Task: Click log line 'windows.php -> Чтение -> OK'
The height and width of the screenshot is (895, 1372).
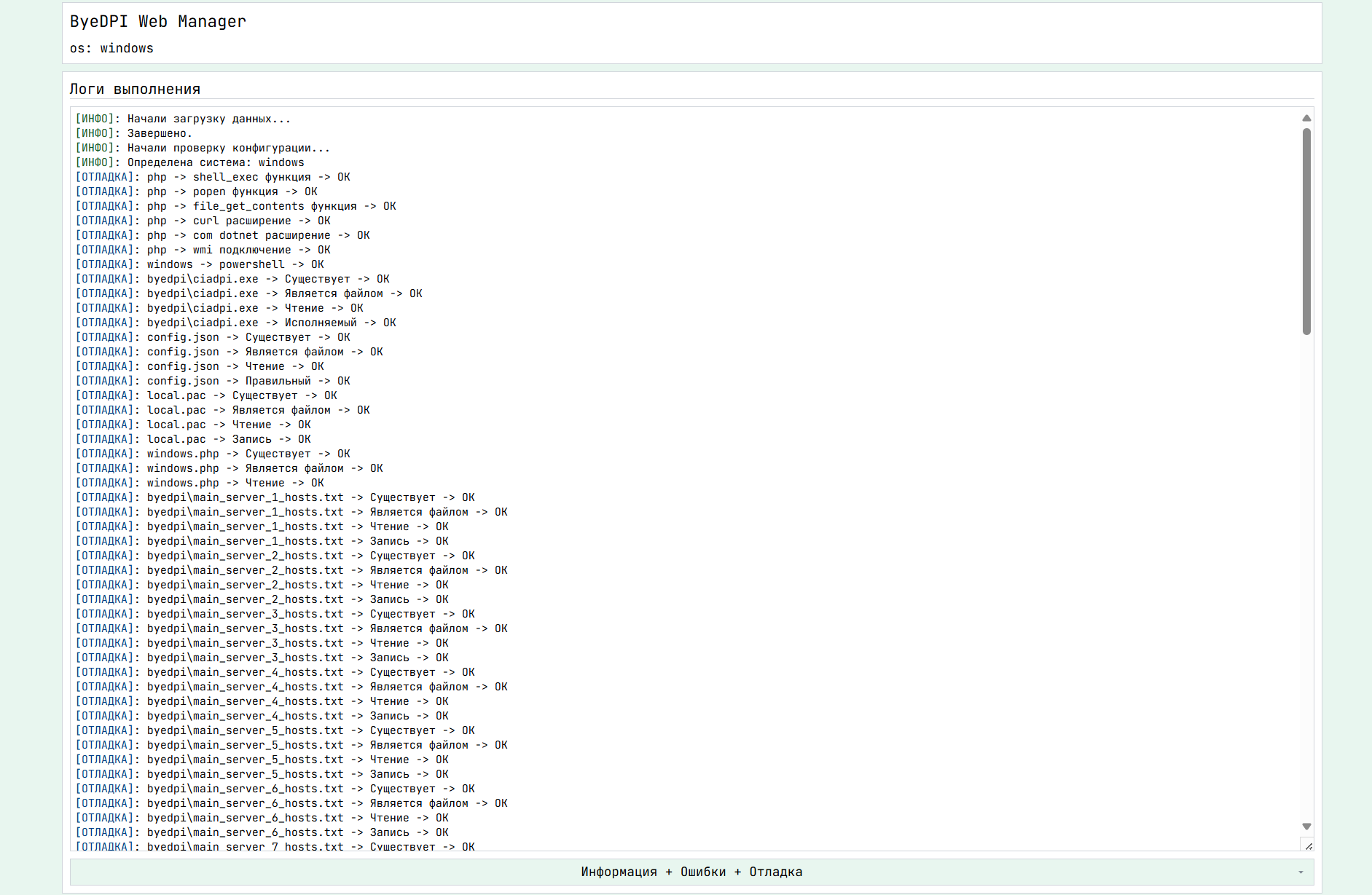Action: click(200, 483)
